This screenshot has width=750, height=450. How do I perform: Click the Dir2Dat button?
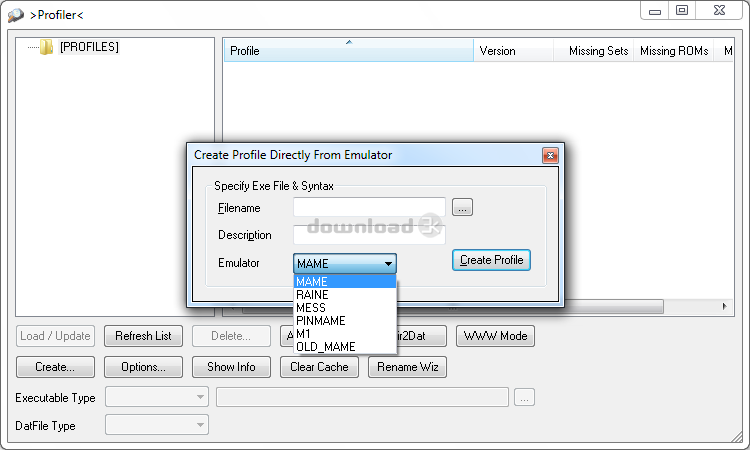(421, 336)
